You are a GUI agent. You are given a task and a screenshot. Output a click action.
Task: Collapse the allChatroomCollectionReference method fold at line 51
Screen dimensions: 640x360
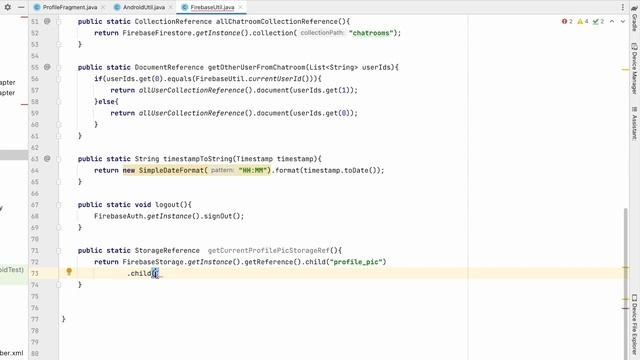(x=59, y=21)
